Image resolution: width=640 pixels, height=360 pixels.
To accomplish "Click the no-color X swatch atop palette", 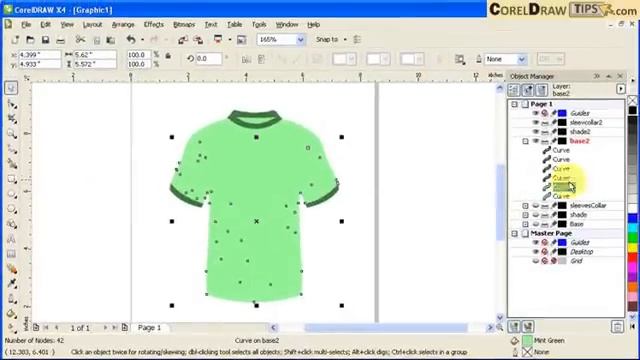I will 632,100.
